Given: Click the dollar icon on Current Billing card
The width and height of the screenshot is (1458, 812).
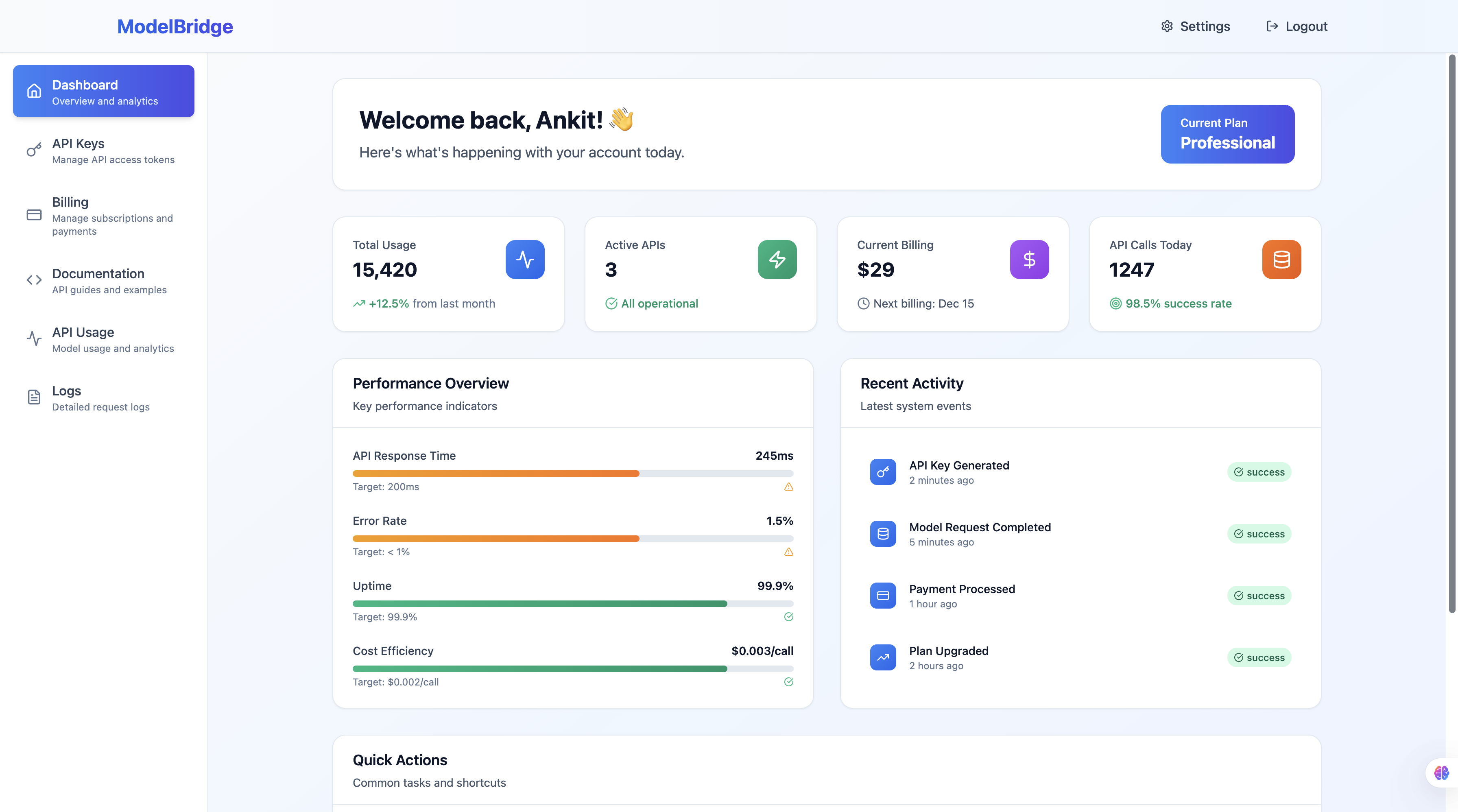Looking at the screenshot, I should pyautogui.click(x=1029, y=259).
